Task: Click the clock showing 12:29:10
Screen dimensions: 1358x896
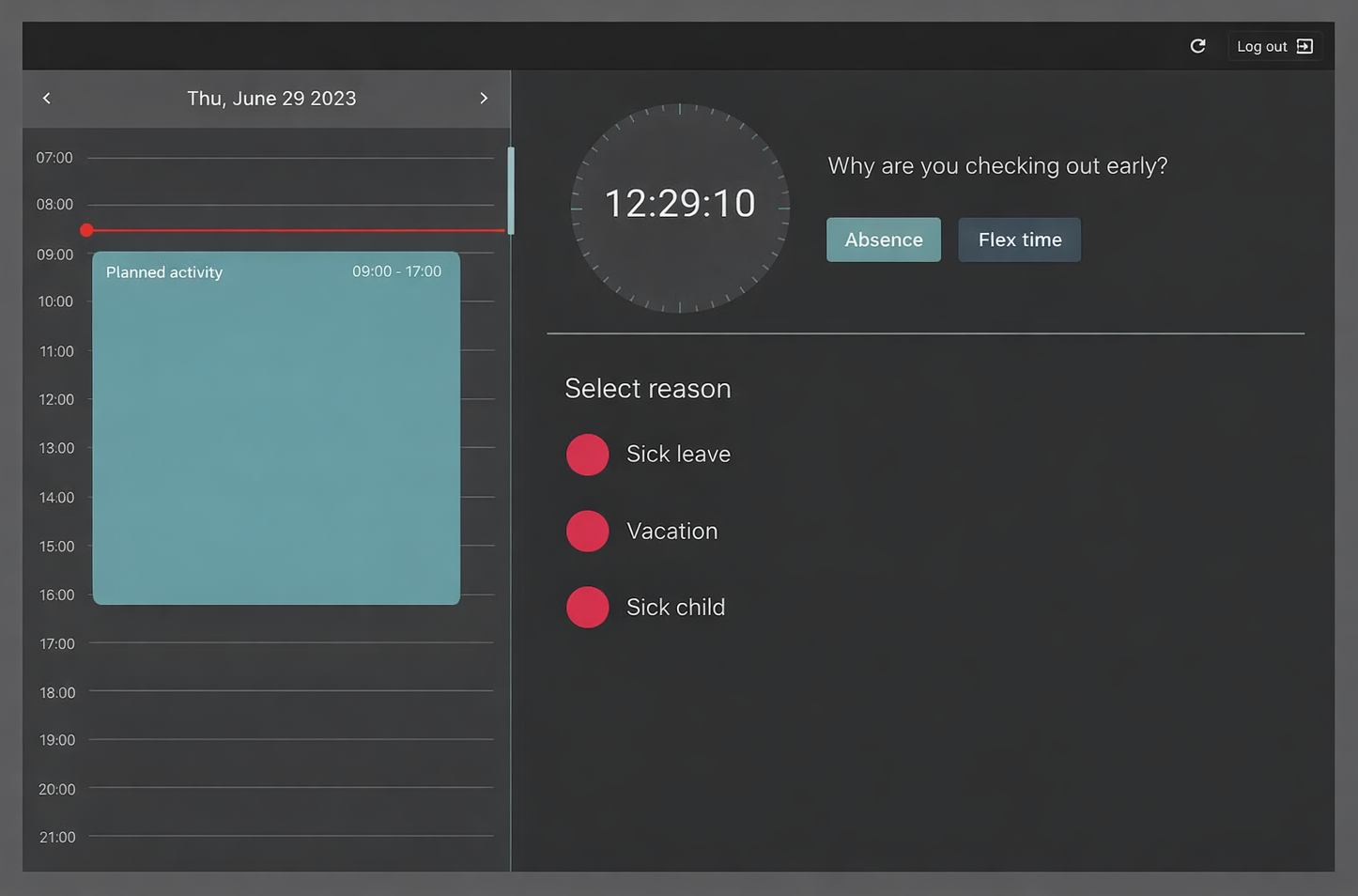Action: click(x=680, y=205)
